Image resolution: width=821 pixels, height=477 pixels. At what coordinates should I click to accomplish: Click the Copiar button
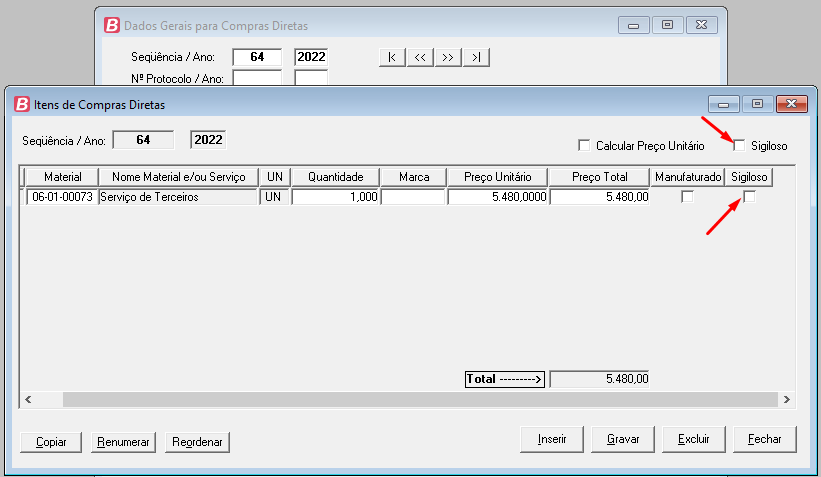[51, 442]
